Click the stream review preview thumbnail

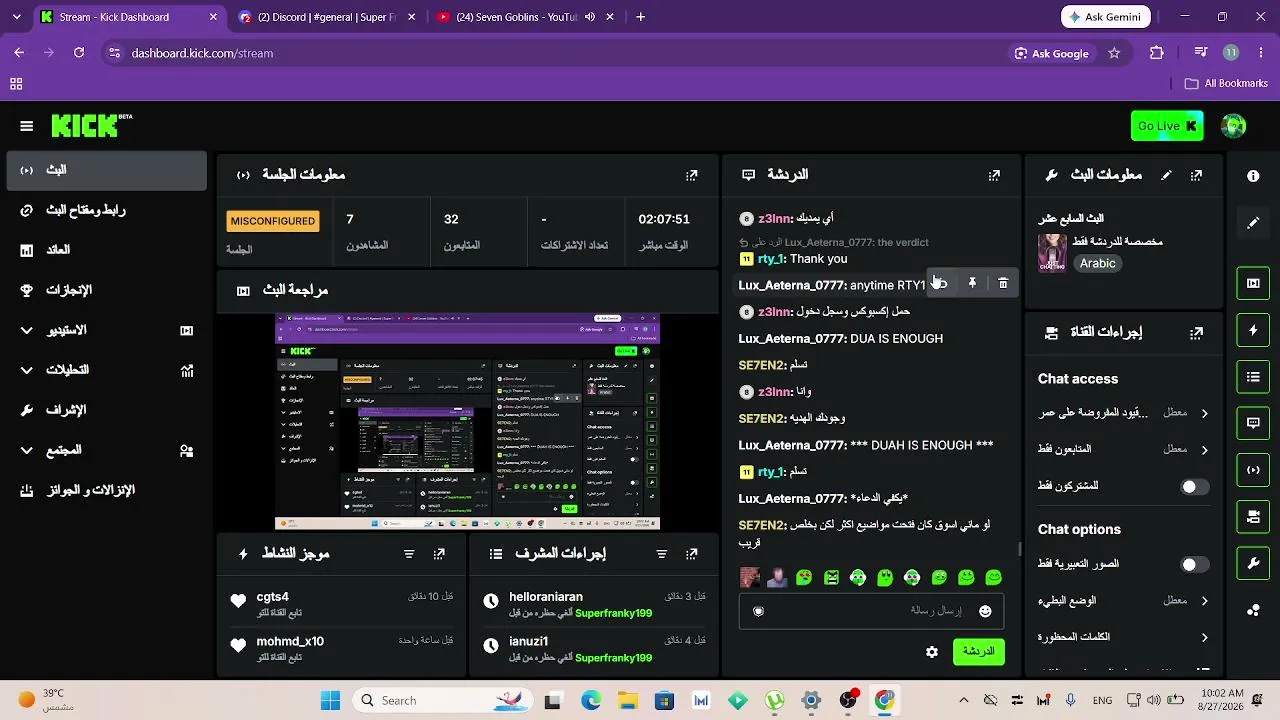click(467, 422)
